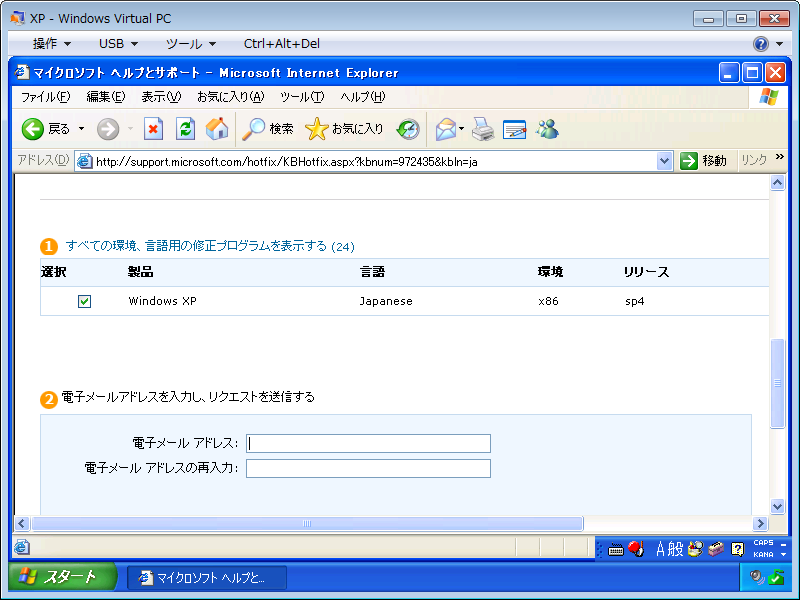Click the page icon beside the address URL
The width and height of the screenshot is (800, 600).
point(84,161)
